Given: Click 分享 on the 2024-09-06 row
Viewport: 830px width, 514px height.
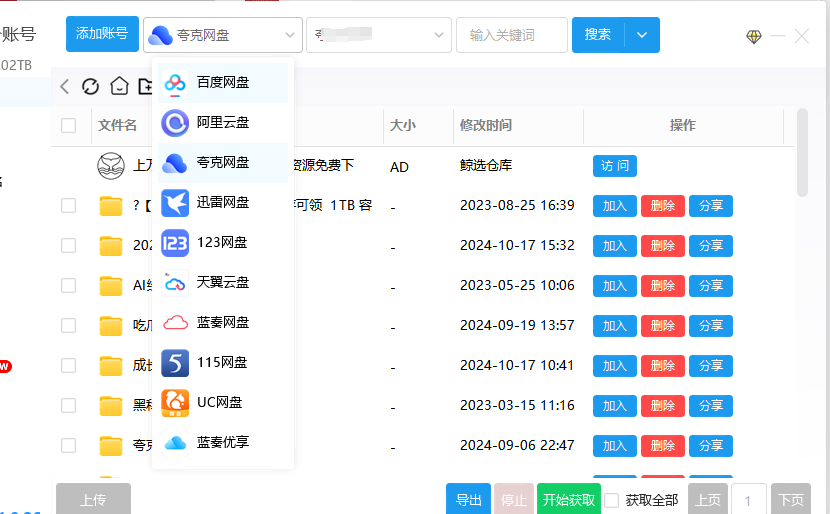Looking at the screenshot, I should point(711,446).
